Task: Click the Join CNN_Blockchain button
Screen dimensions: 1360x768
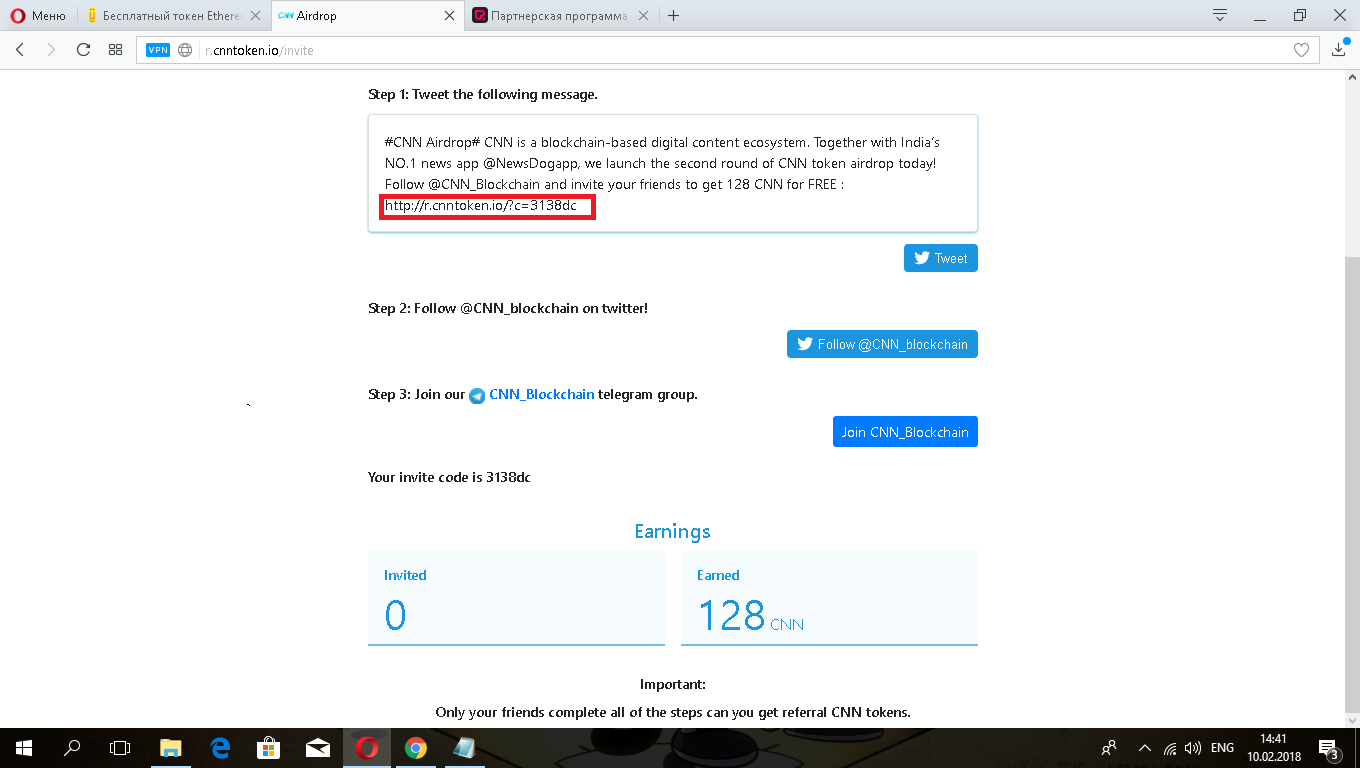Action: 905,432
